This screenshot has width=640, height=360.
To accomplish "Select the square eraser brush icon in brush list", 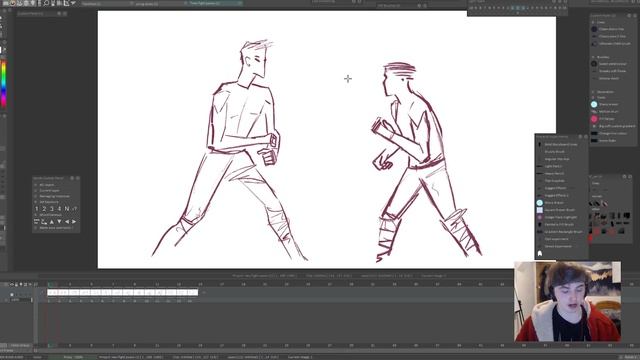I will 540,210.
